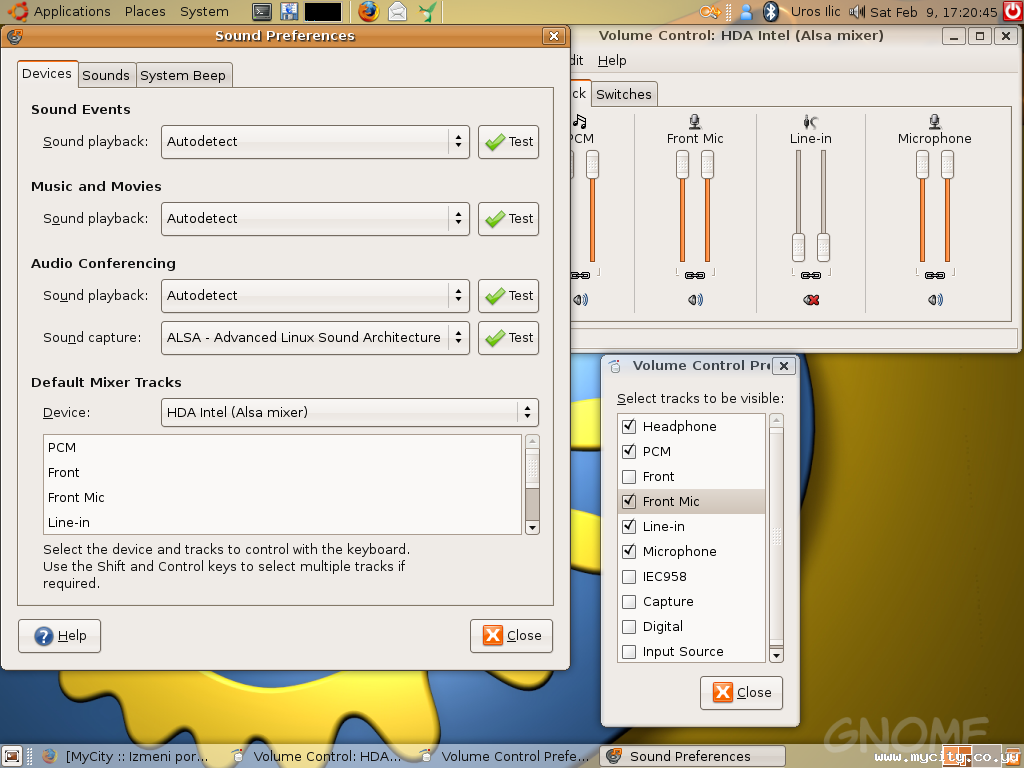This screenshot has width=1024, height=768.
Task: Uncheck PCM track visibility
Action: coord(629,451)
